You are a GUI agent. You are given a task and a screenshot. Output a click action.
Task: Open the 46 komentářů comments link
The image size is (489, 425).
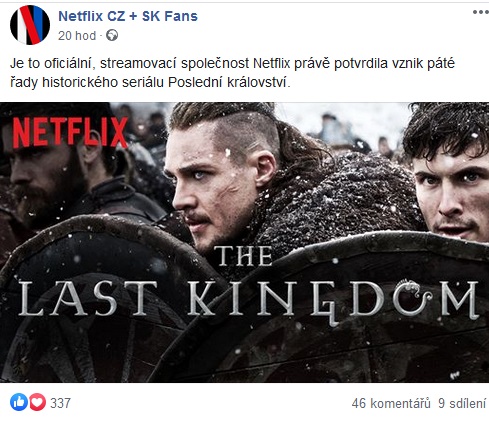tap(391, 403)
